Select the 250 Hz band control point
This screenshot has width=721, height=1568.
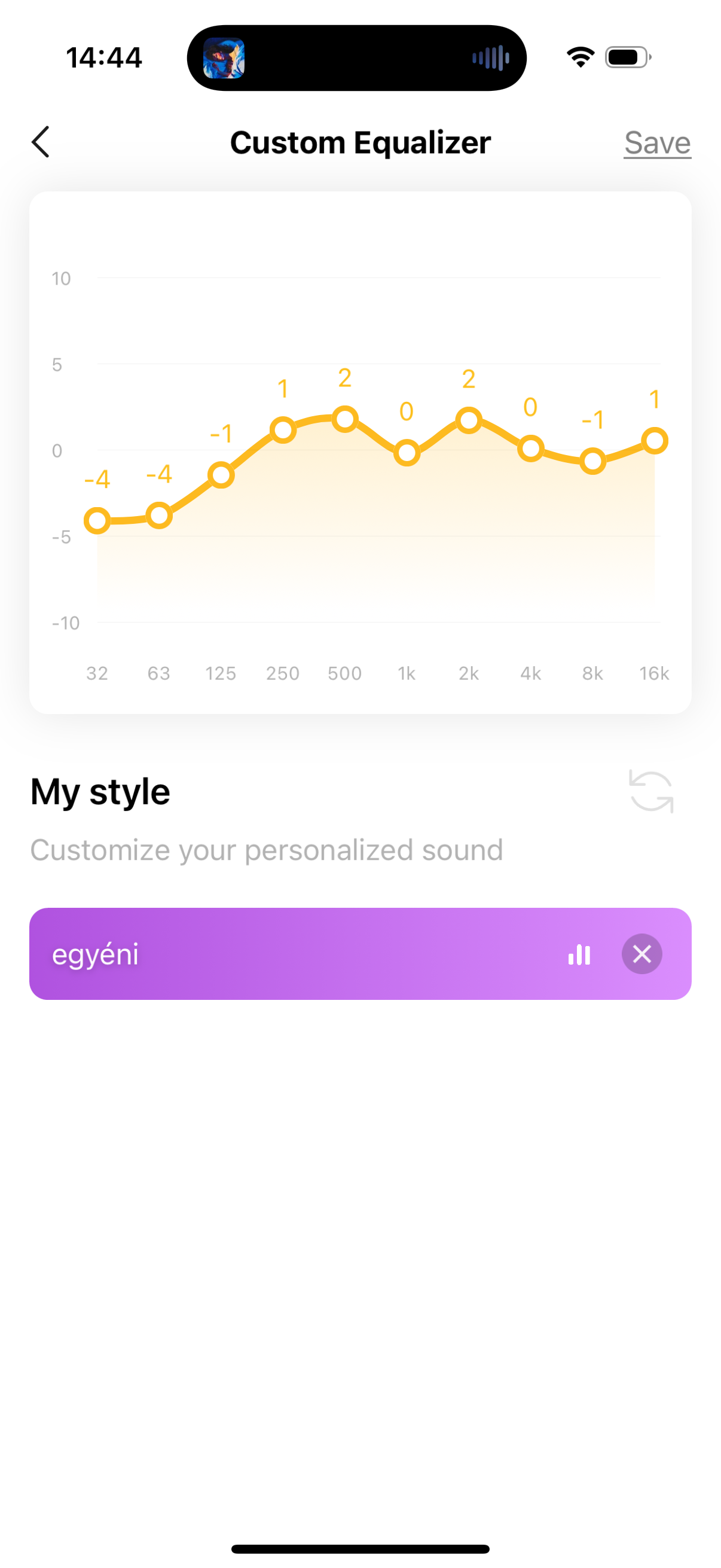click(283, 431)
